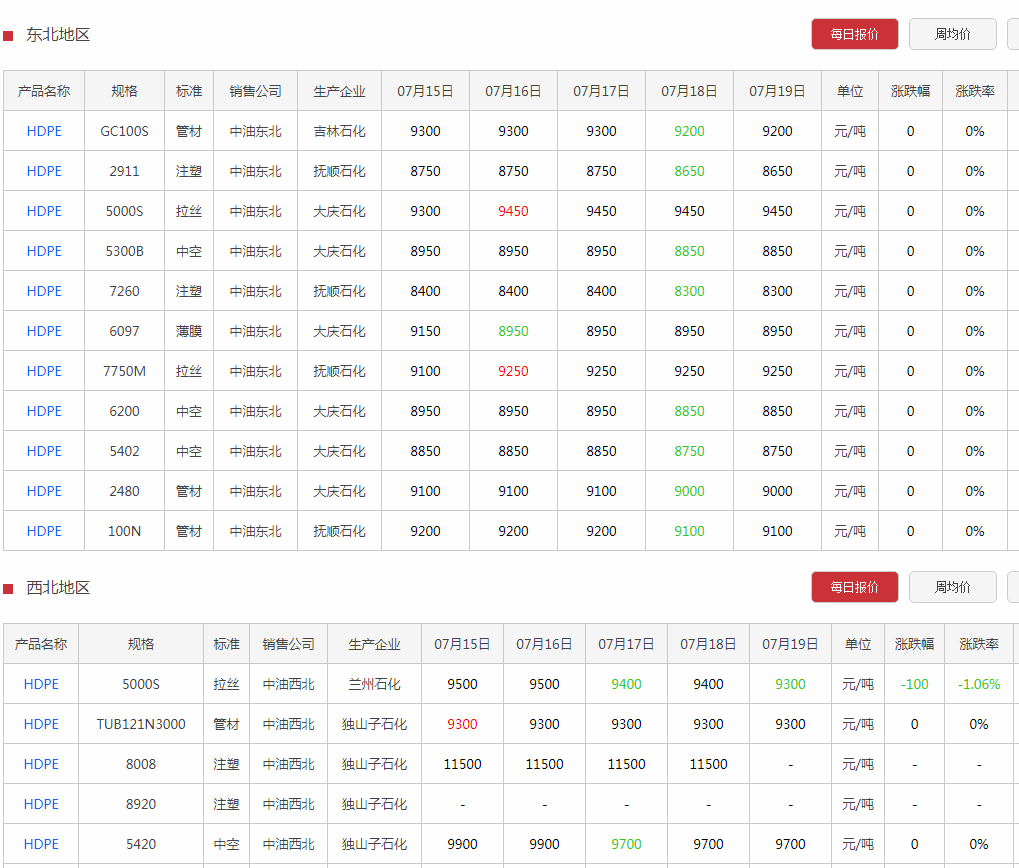Screen dimensions: 1019x868
Task: Click 07月19日 column header in 东北地区 table
Action: click(777, 91)
